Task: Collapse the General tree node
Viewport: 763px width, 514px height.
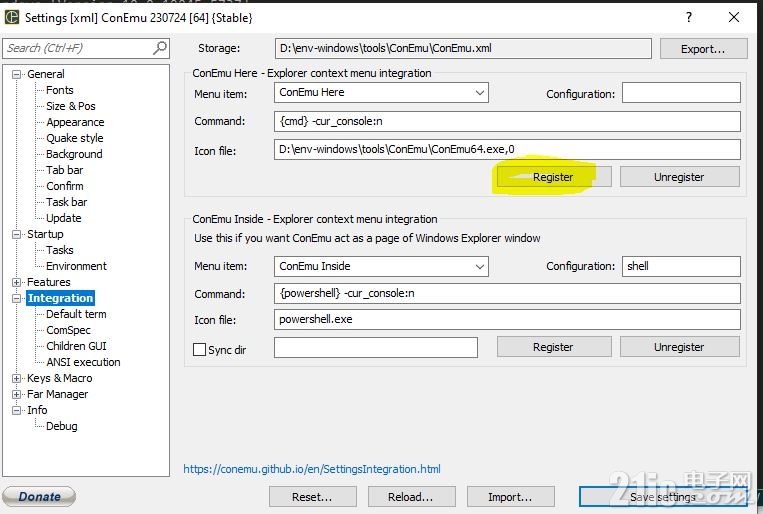Action: (x=17, y=74)
